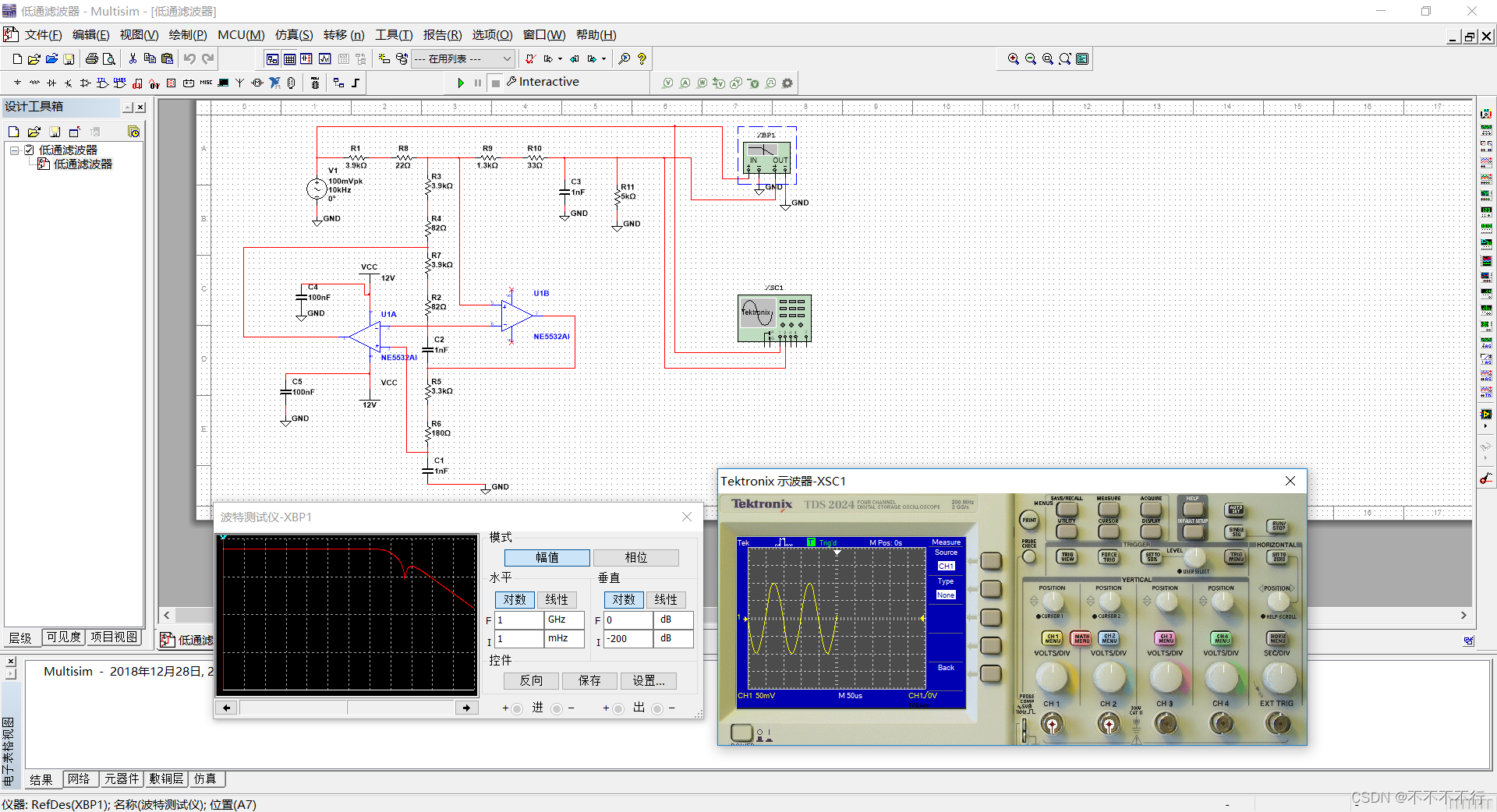1497x812 pixels.
Task: Click the oscilloscope SEC/DIV knob
Action: tap(1278, 678)
